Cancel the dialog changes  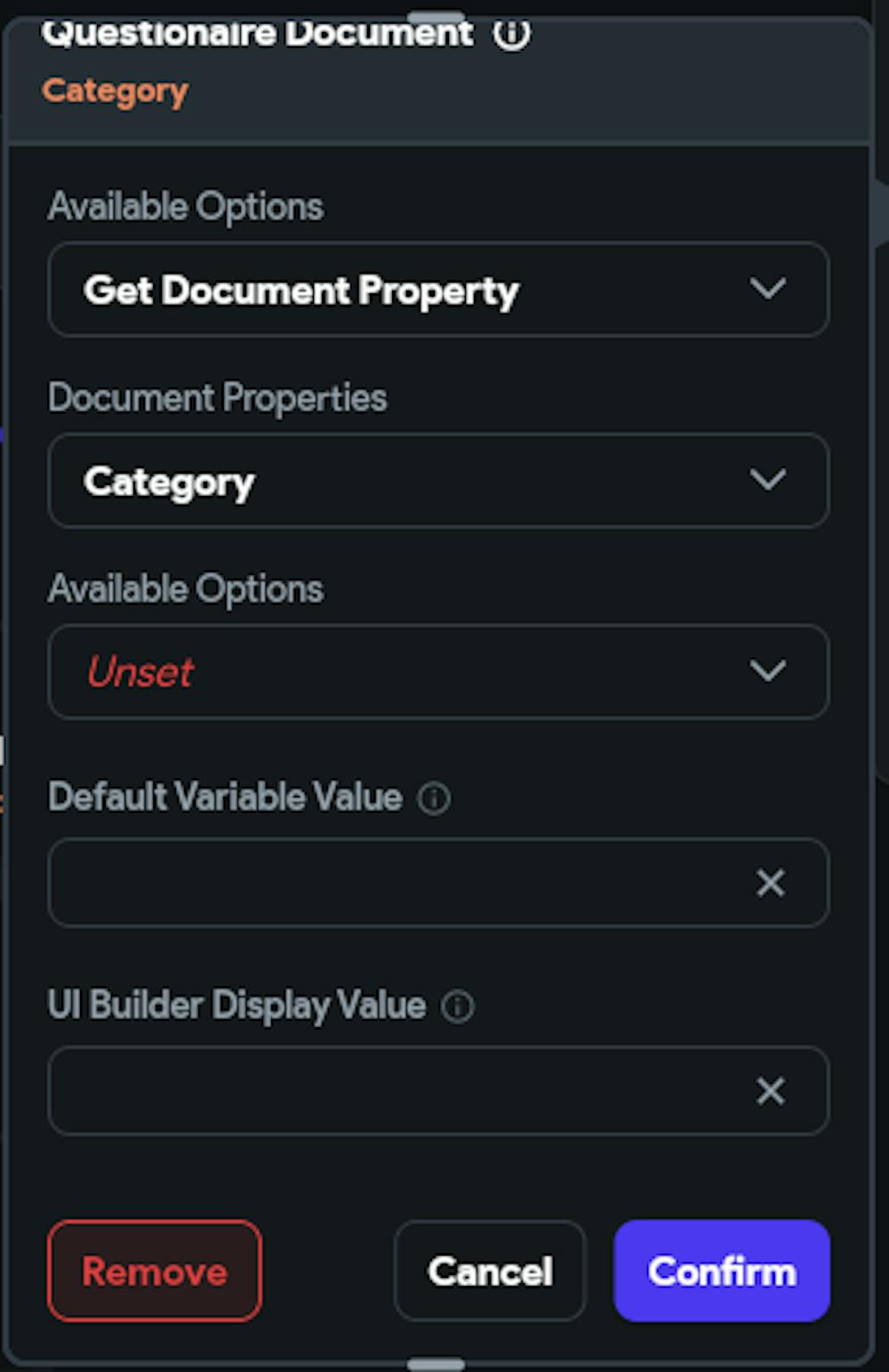(490, 1271)
